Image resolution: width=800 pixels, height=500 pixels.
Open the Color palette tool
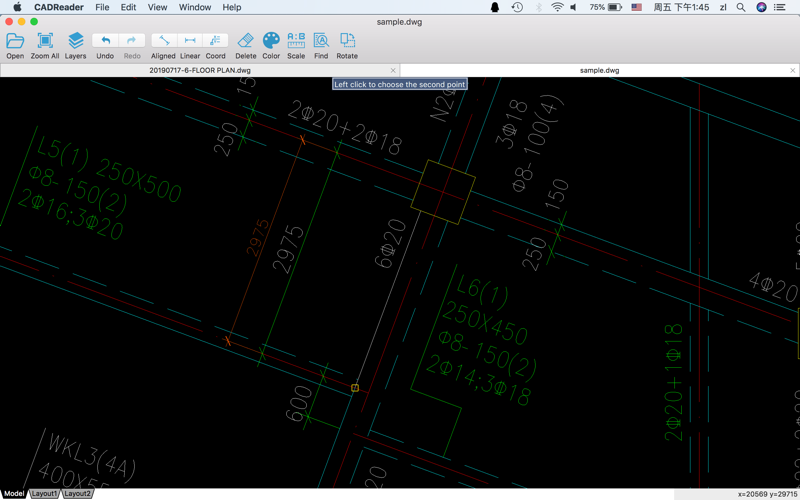pyautogui.click(x=271, y=45)
